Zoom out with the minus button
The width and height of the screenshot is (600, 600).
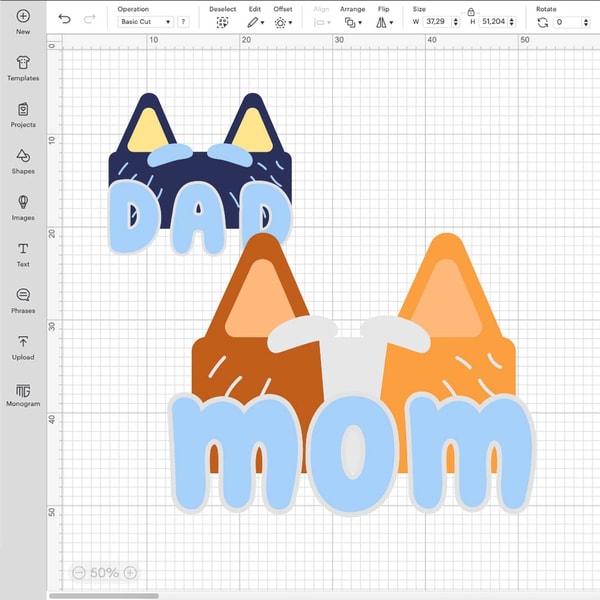[79, 572]
